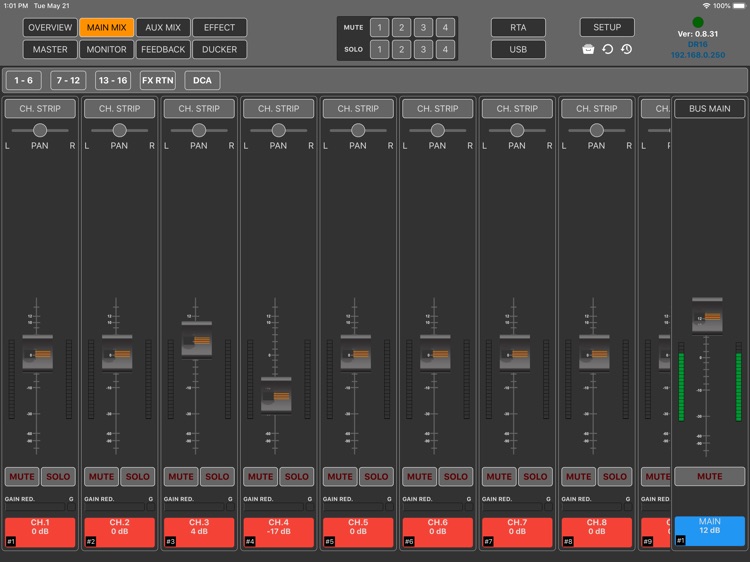Open the CH. STRIP for channel 1
750x562 pixels.
click(40, 109)
